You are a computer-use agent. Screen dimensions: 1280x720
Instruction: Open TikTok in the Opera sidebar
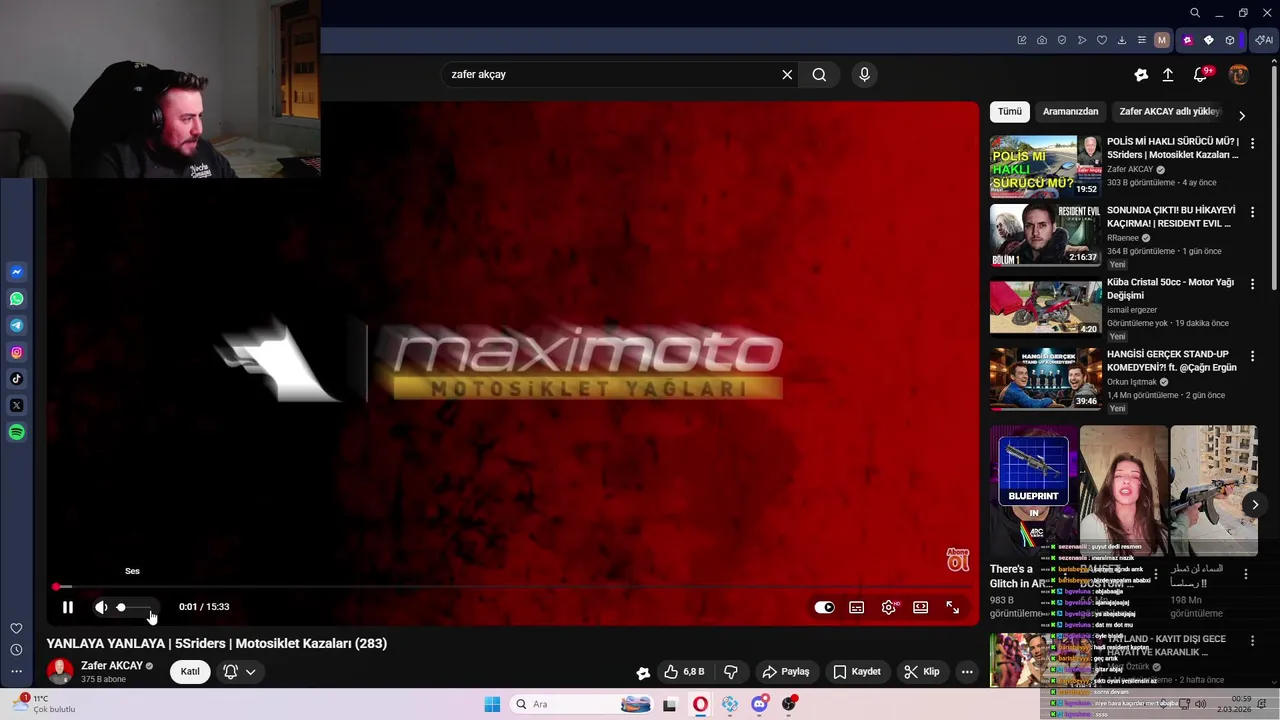[x=17, y=379]
